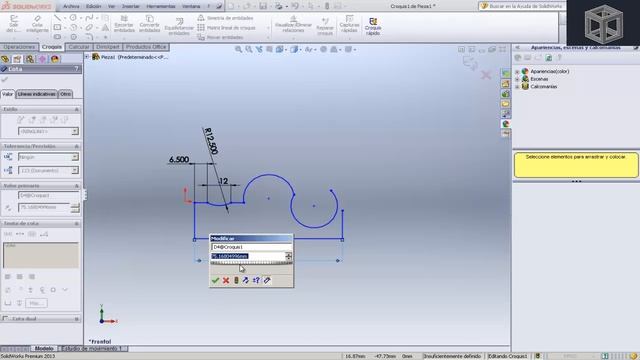Click Simetría de entidades
Screen dimensions: 640x360
[225, 18]
